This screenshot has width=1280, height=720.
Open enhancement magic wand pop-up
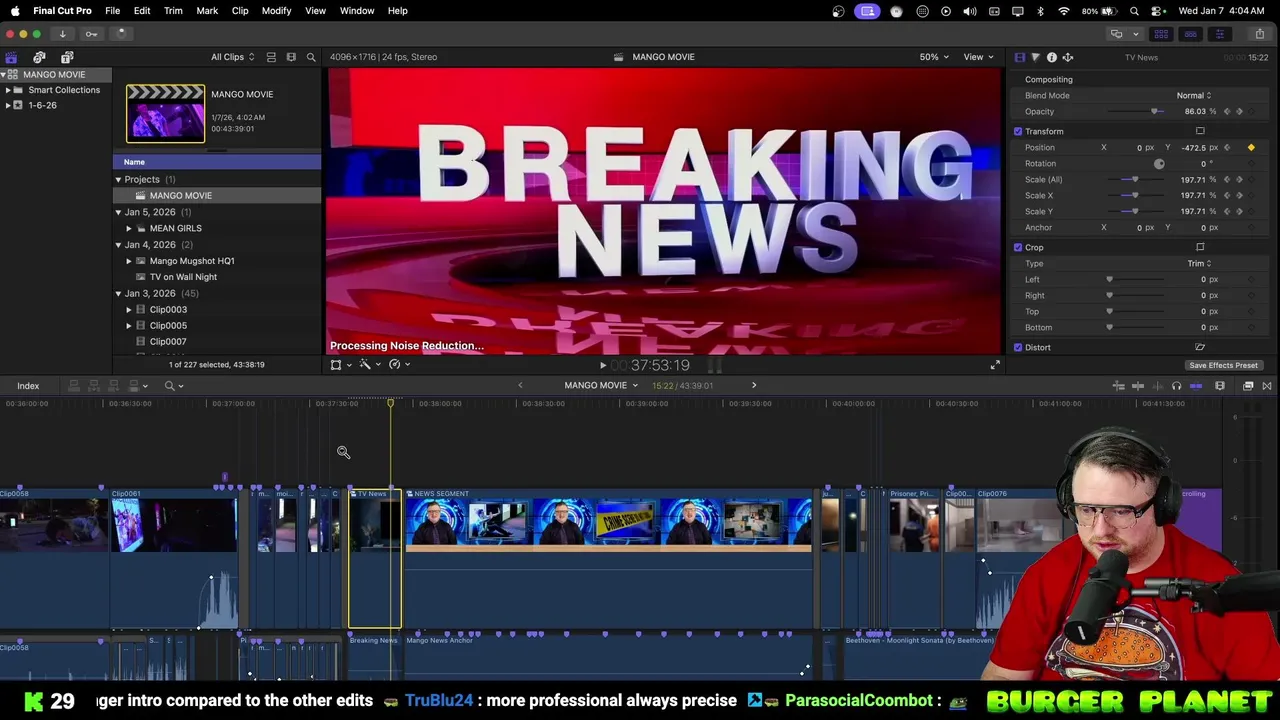[369, 365]
